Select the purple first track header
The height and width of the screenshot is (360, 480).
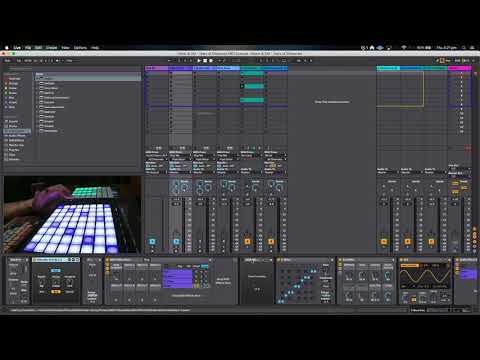[x=157, y=68]
